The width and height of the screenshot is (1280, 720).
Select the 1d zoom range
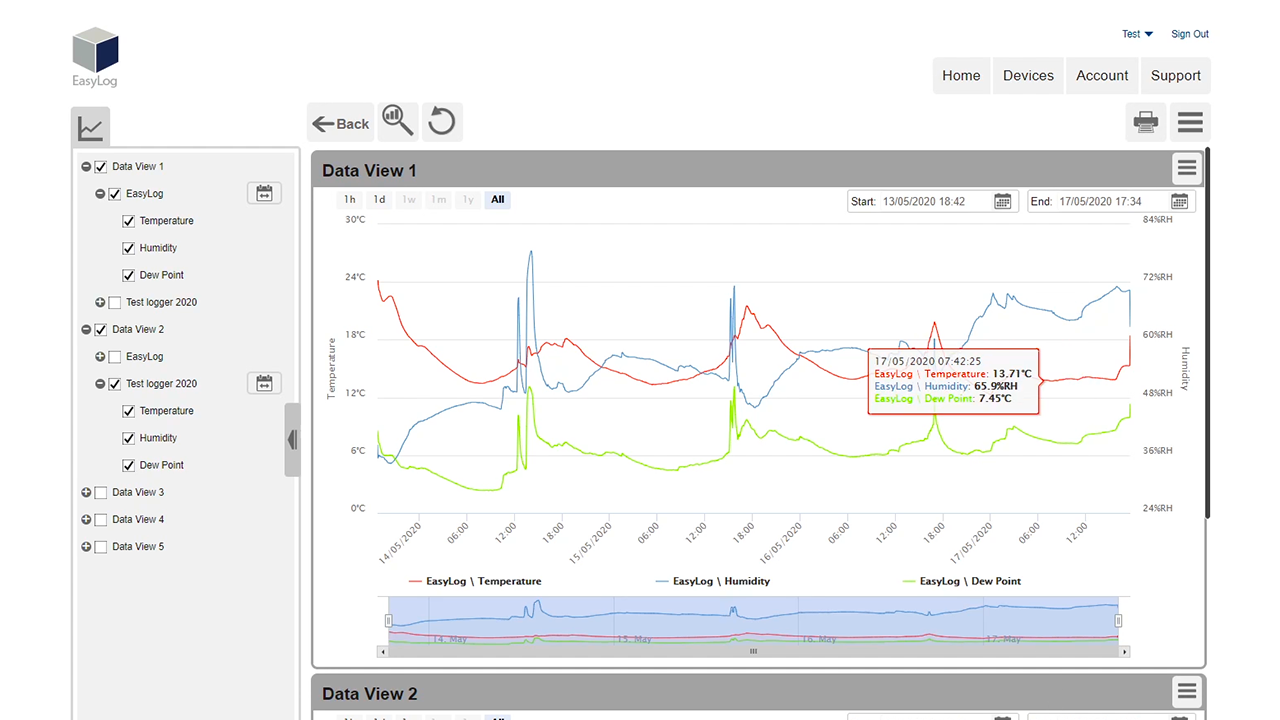pos(379,200)
